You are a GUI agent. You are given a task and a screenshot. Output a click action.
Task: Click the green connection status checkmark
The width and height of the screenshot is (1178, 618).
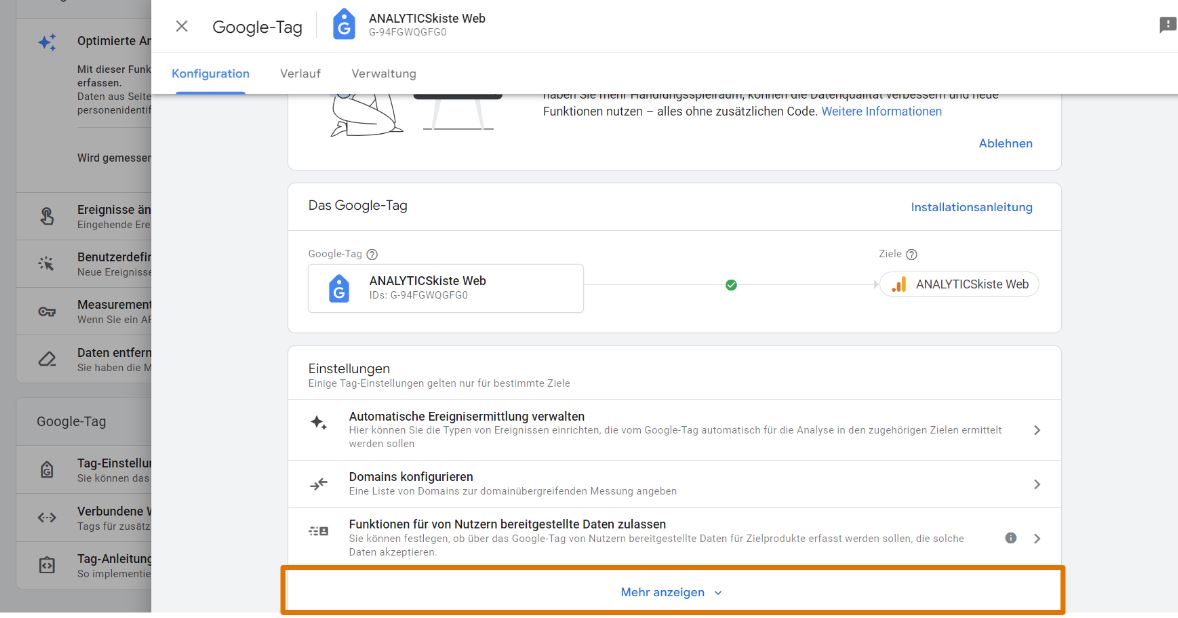point(730,284)
